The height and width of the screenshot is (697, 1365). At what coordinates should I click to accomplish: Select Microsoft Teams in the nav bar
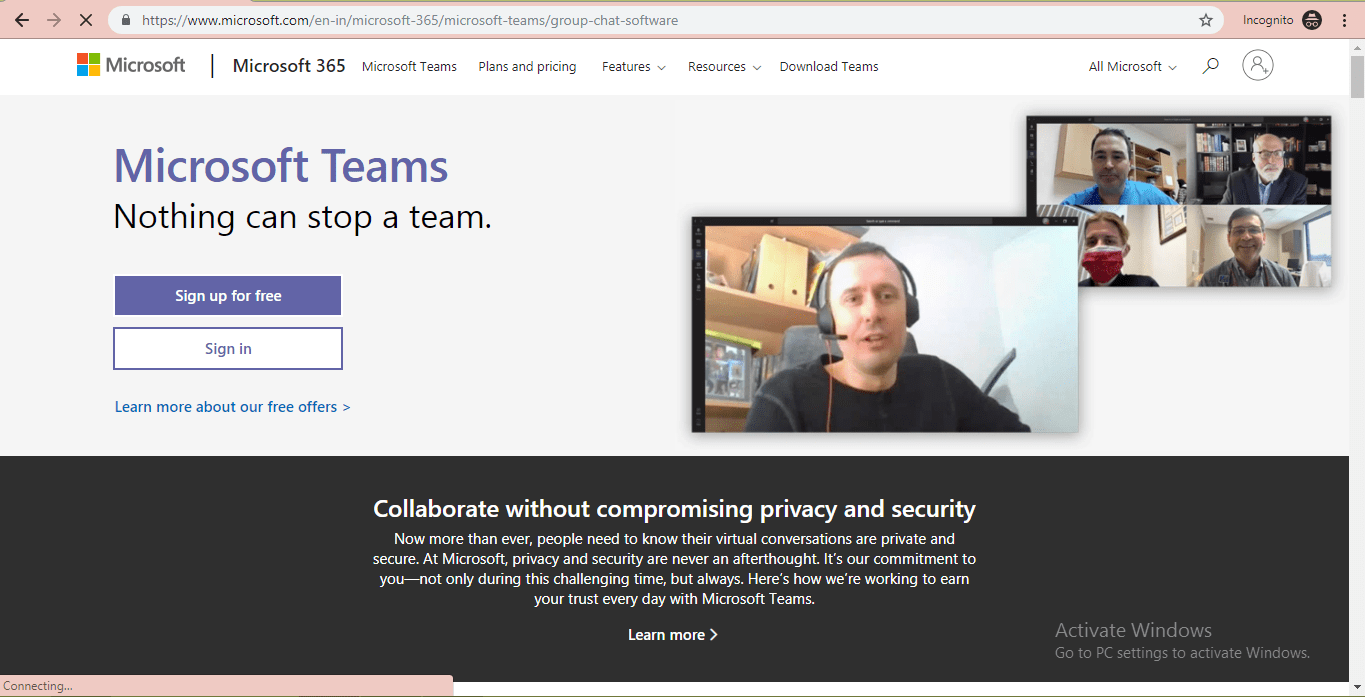pyautogui.click(x=409, y=67)
